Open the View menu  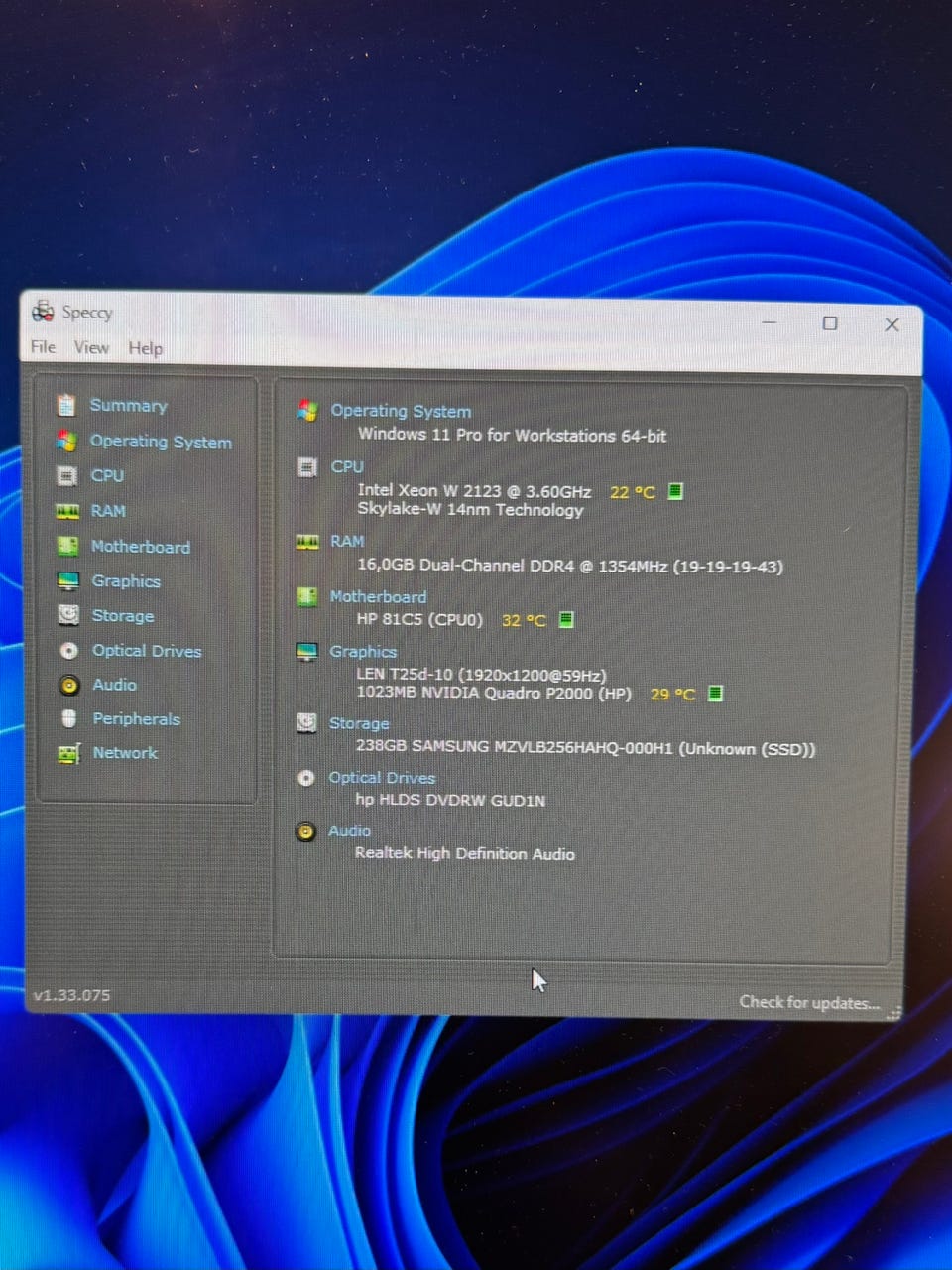(x=91, y=347)
